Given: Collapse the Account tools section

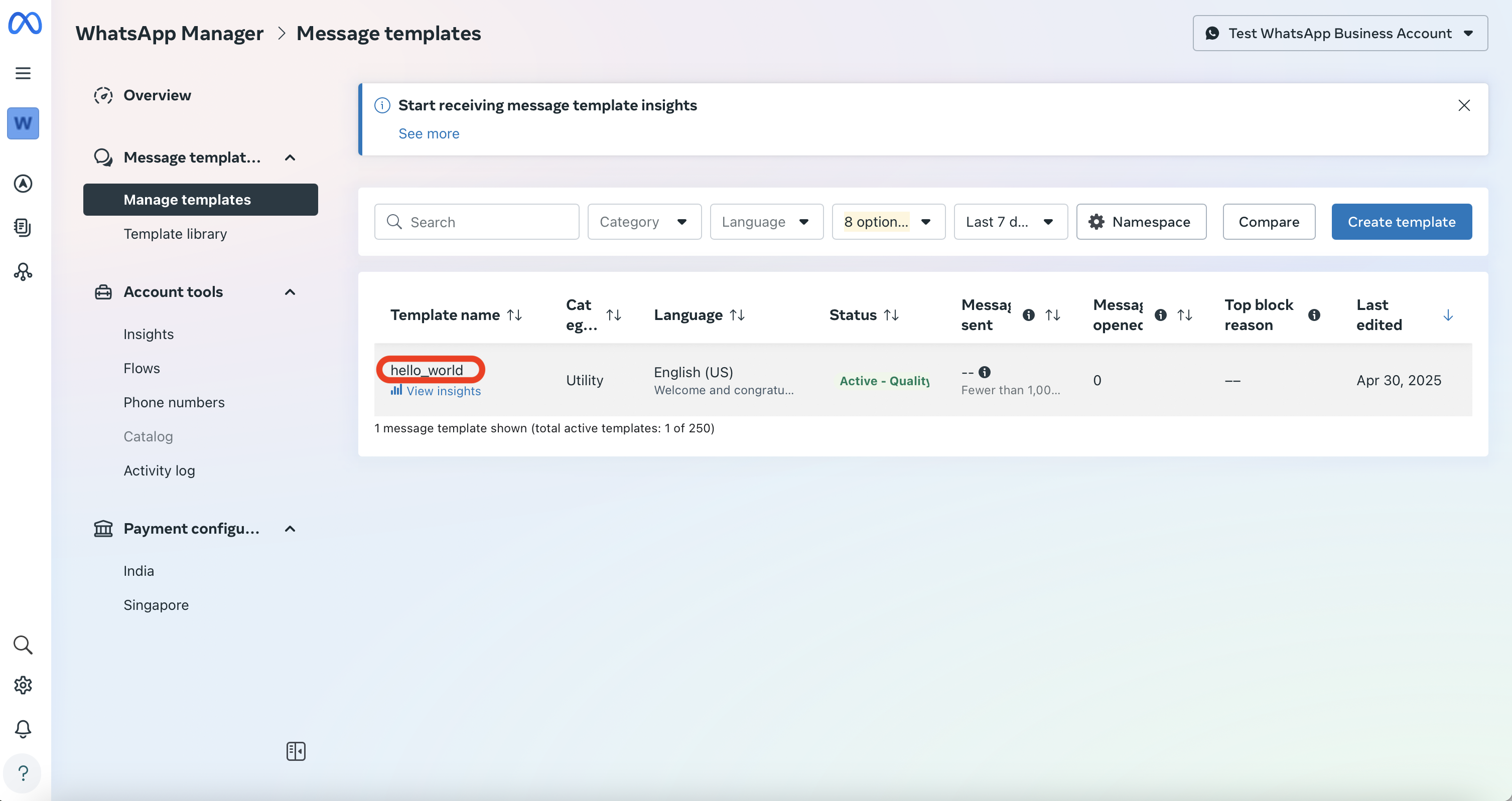Looking at the screenshot, I should coord(290,291).
